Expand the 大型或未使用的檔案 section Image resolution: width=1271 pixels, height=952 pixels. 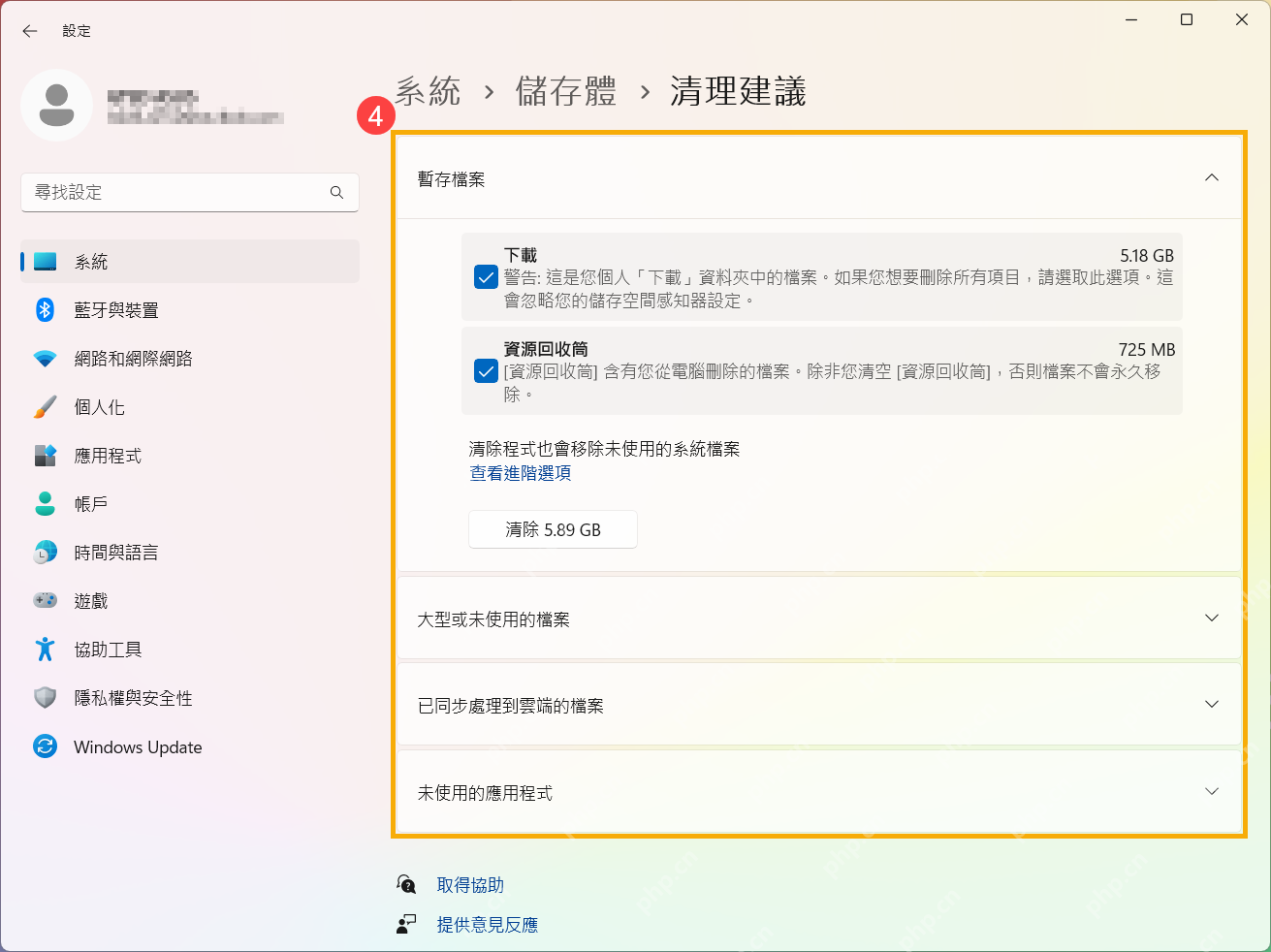(x=819, y=619)
